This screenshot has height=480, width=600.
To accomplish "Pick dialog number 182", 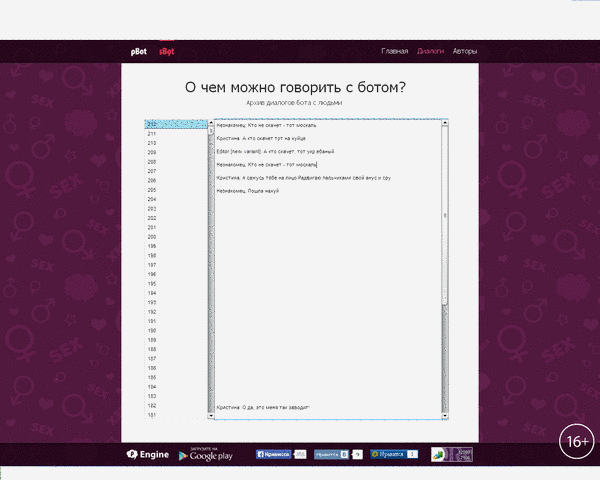I will tap(176, 405).
